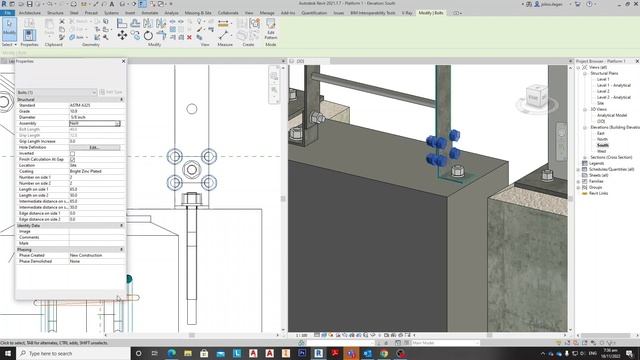Open the Analytical Model 3D view
Viewport: 640px width, 360px height.
click(x=612, y=115)
